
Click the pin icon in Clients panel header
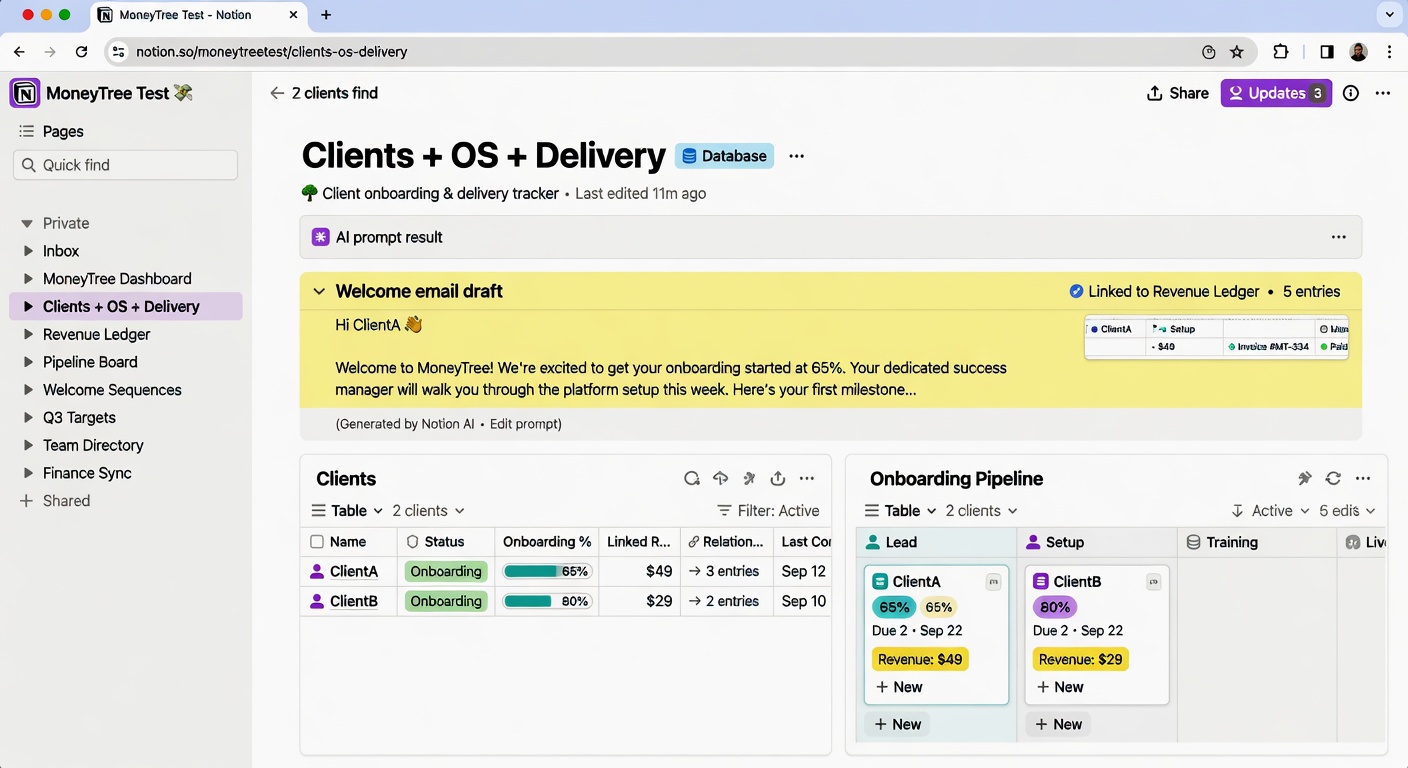point(749,479)
